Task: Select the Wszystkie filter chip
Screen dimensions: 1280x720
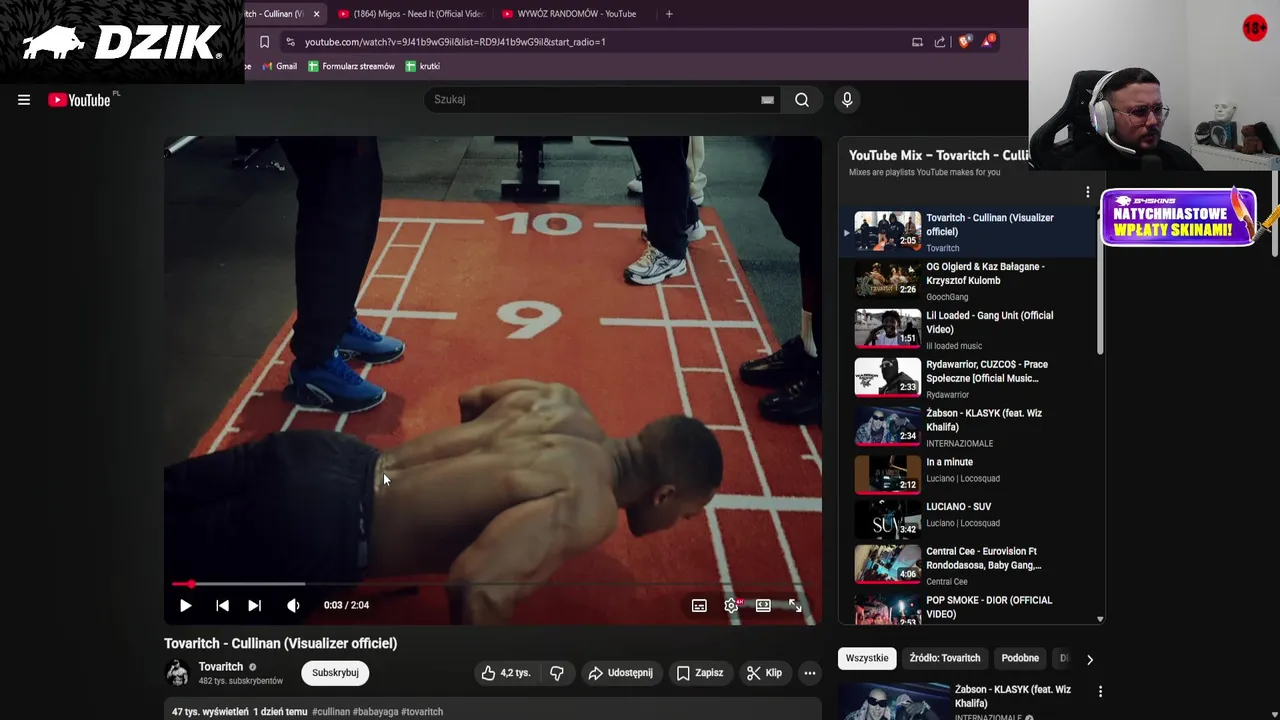Action: 867,658
